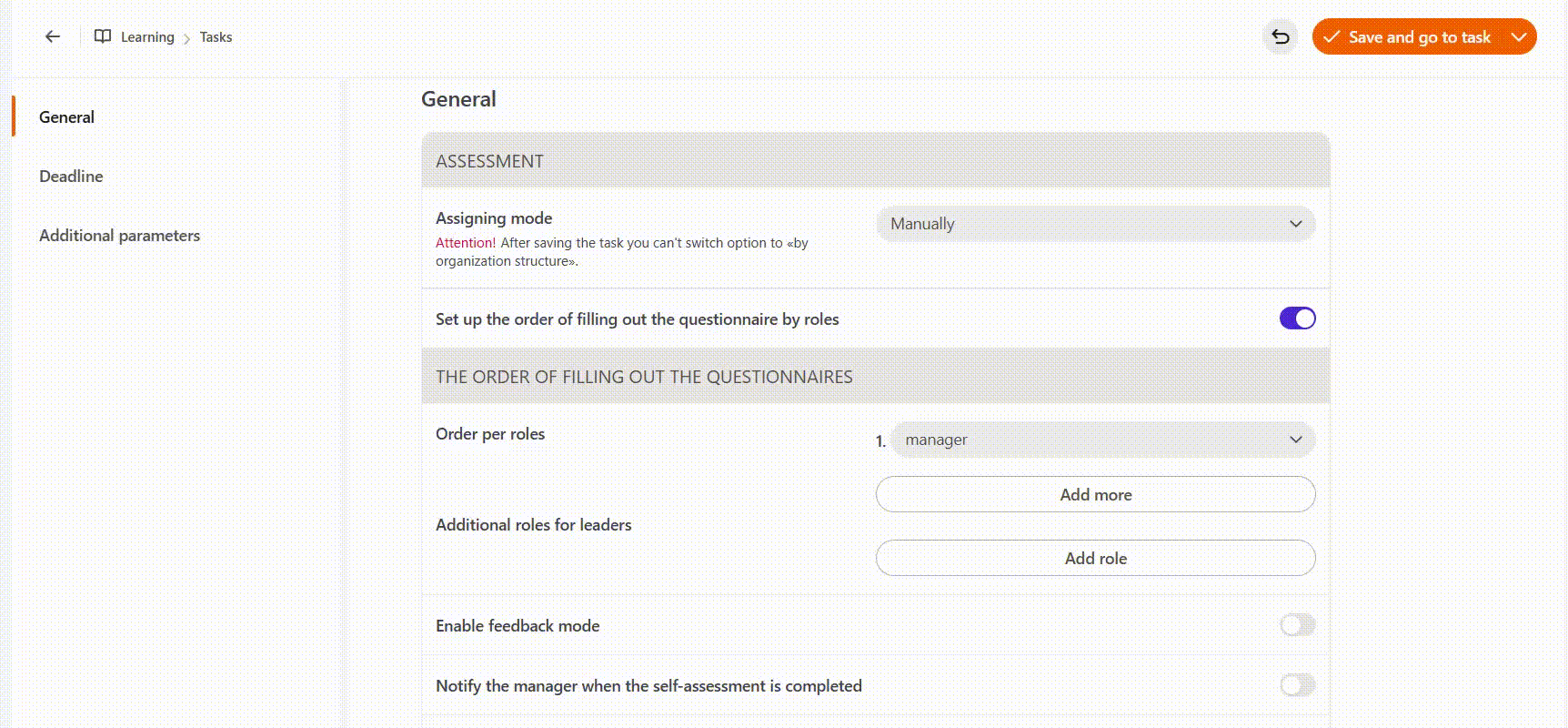Go to Tasks breadcrumb link
The width and height of the screenshot is (1568, 728).
coord(216,37)
